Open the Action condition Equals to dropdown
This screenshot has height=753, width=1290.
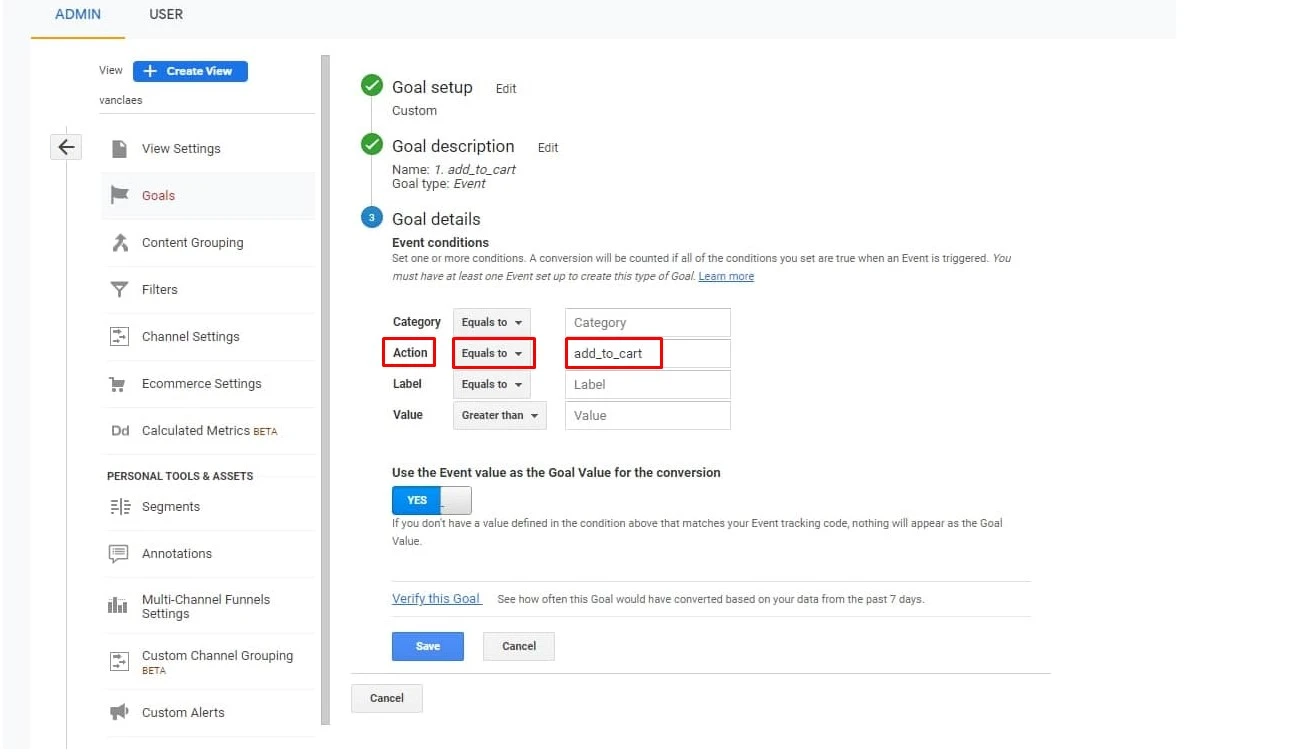[493, 353]
